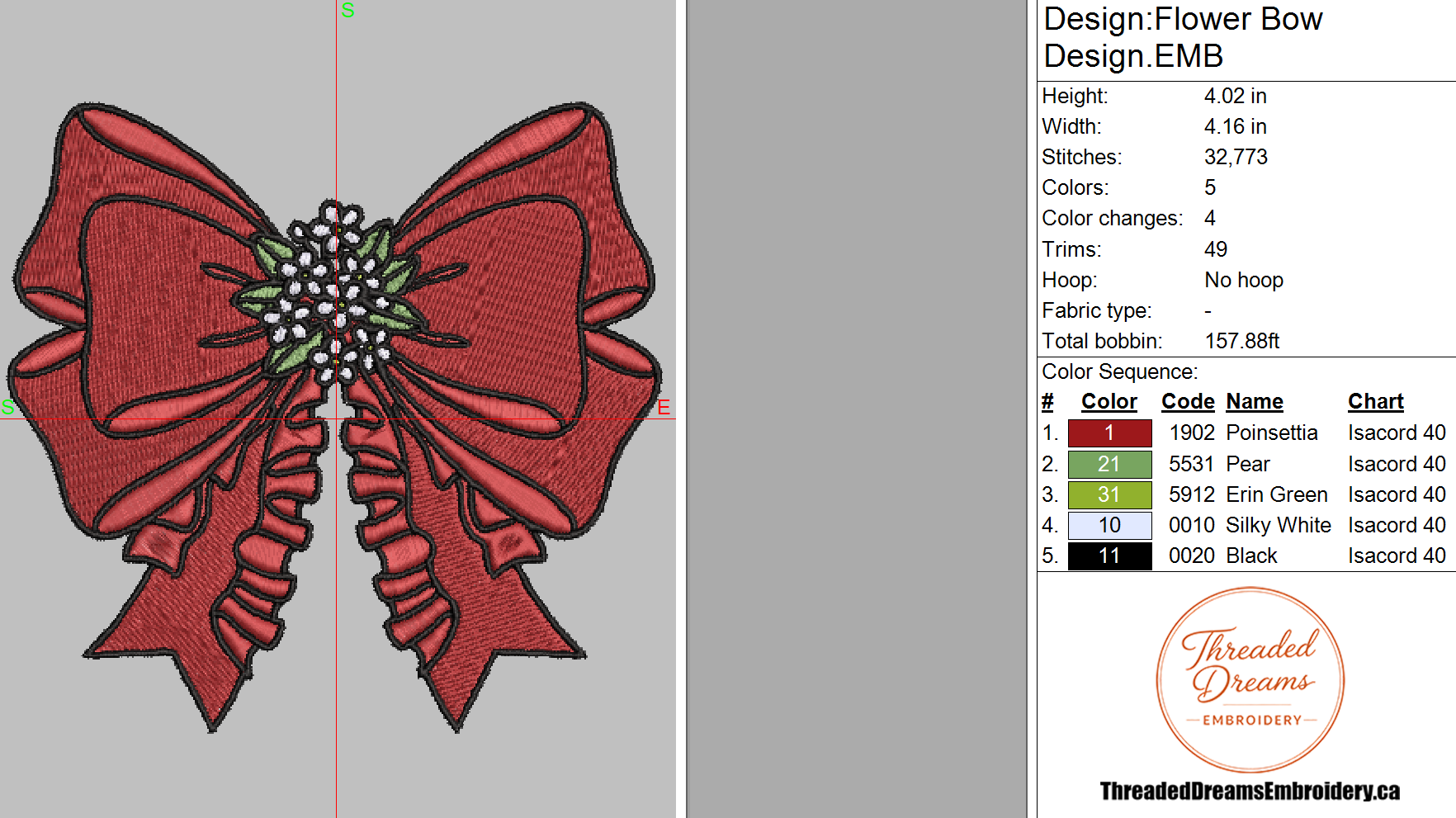Select the Total bobbin value 157.88ft
Image resolution: width=1456 pixels, height=818 pixels.
tap(1242, 341)
